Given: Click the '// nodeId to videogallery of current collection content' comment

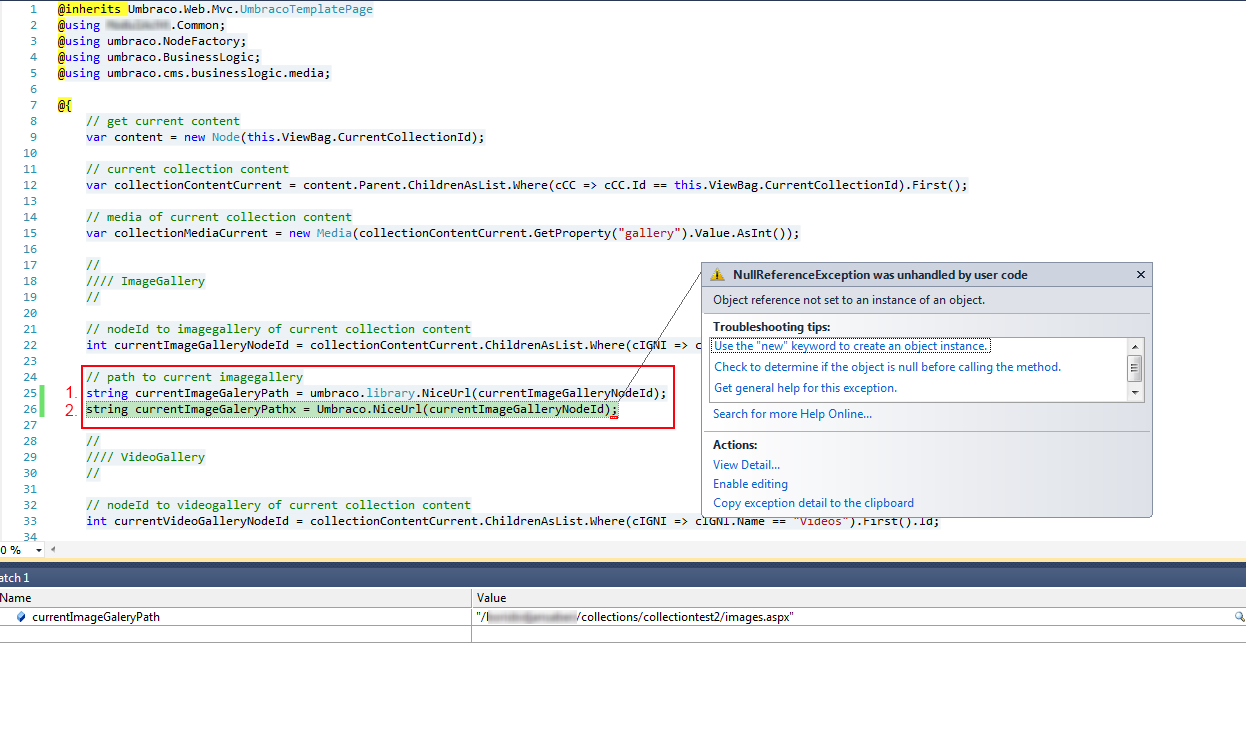Looking at the screenshot, I should pos(278,505).
